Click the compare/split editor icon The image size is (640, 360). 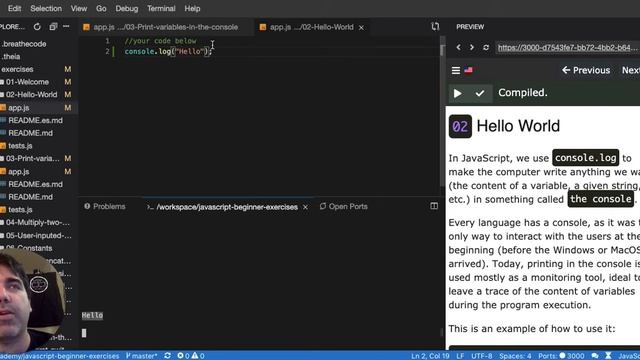pyautogui.click(x=435, y=27)
